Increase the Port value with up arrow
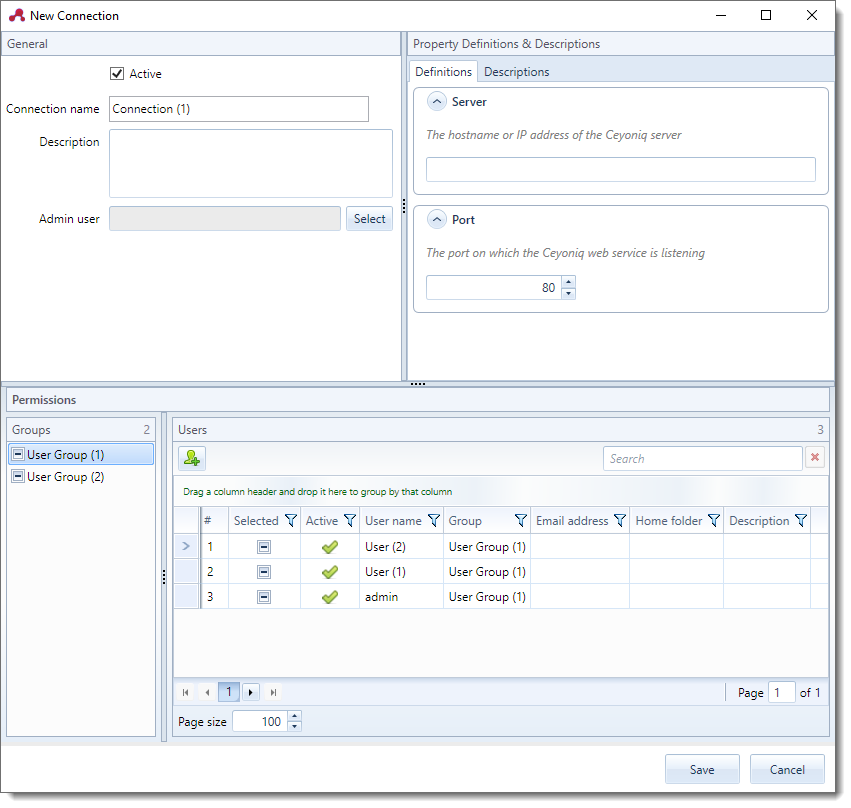Screen dimensions: 851x808 click(568, 282)
